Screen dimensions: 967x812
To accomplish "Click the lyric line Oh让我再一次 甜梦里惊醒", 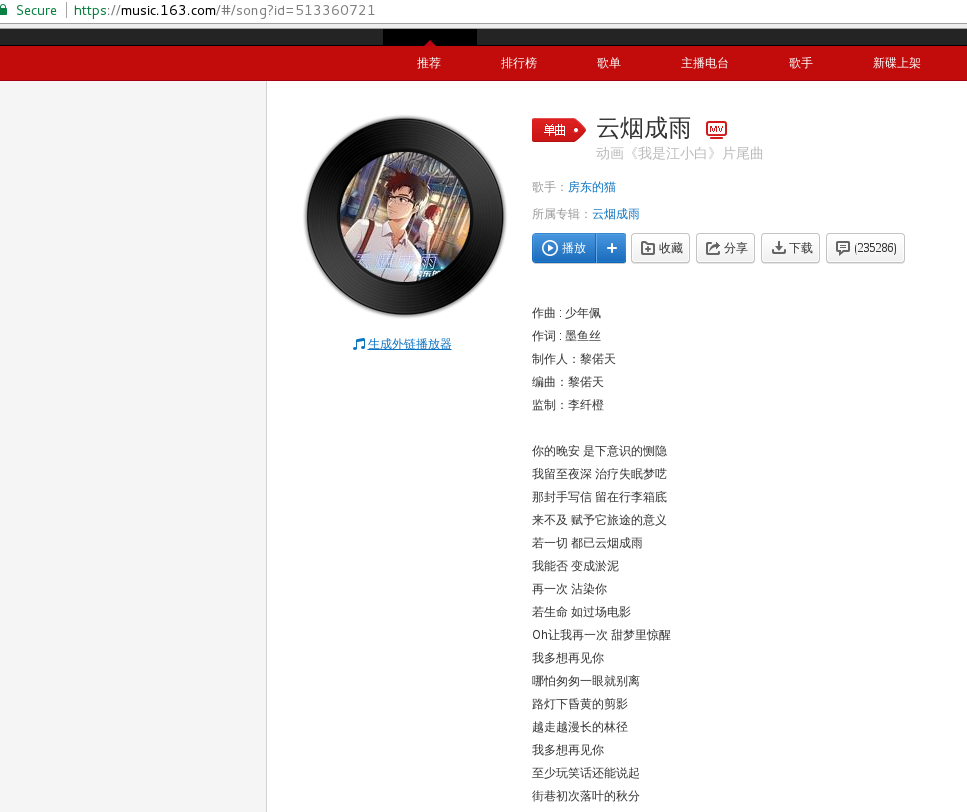I will [x=601, y=635].
